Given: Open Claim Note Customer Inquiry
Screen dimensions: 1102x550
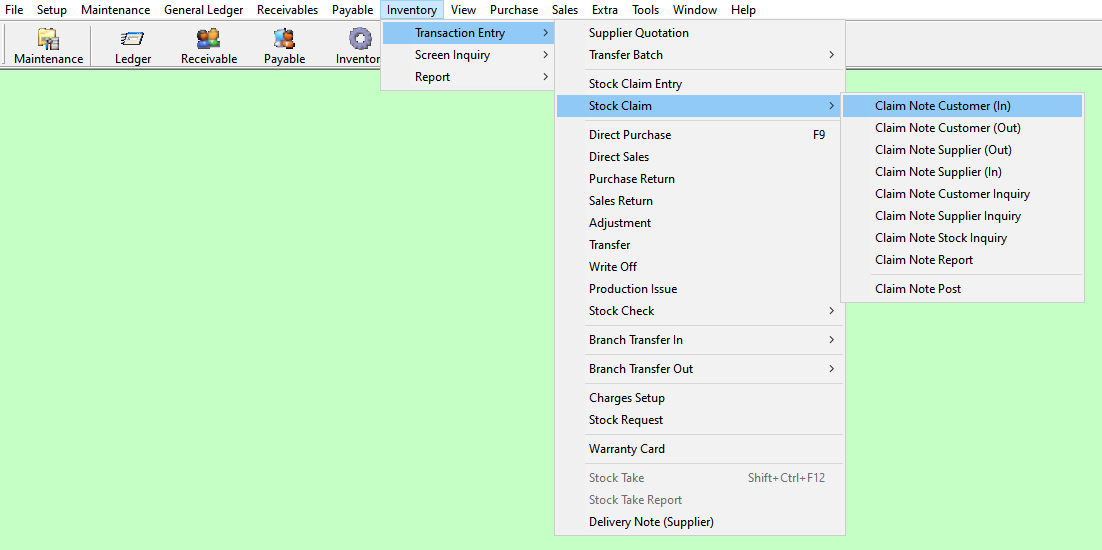Looking at the screenshot, I should [962, 194].
